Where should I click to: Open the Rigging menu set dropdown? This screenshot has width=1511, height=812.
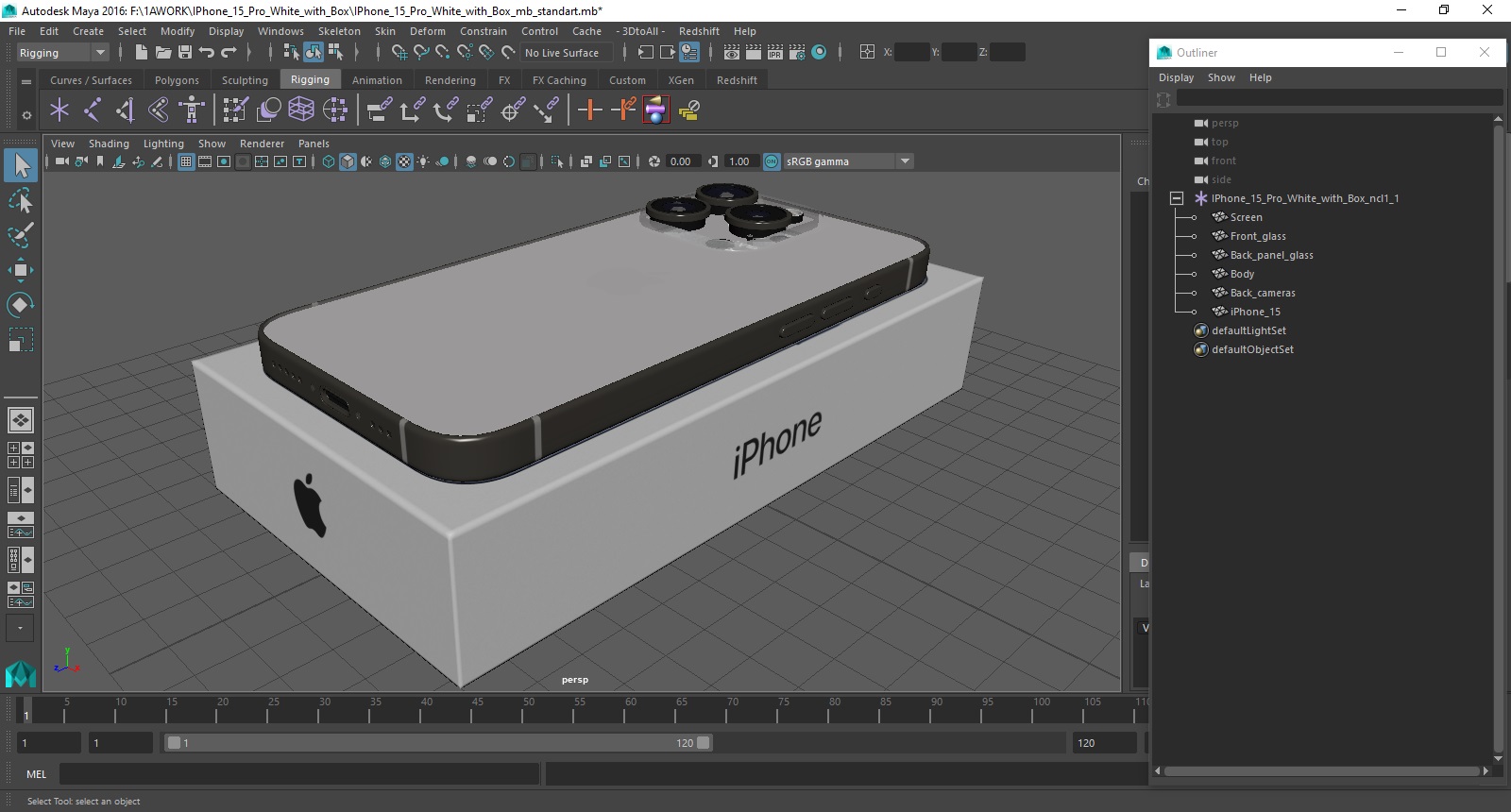coord(63,53)
